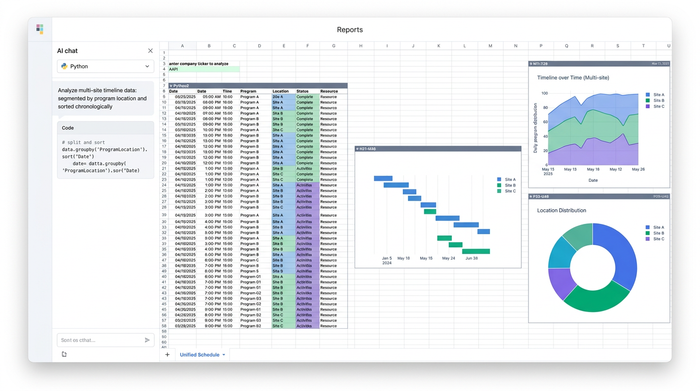Click 'enter company ticker to analyze' label cell
The image size is (700, 391).
(199, 64)
